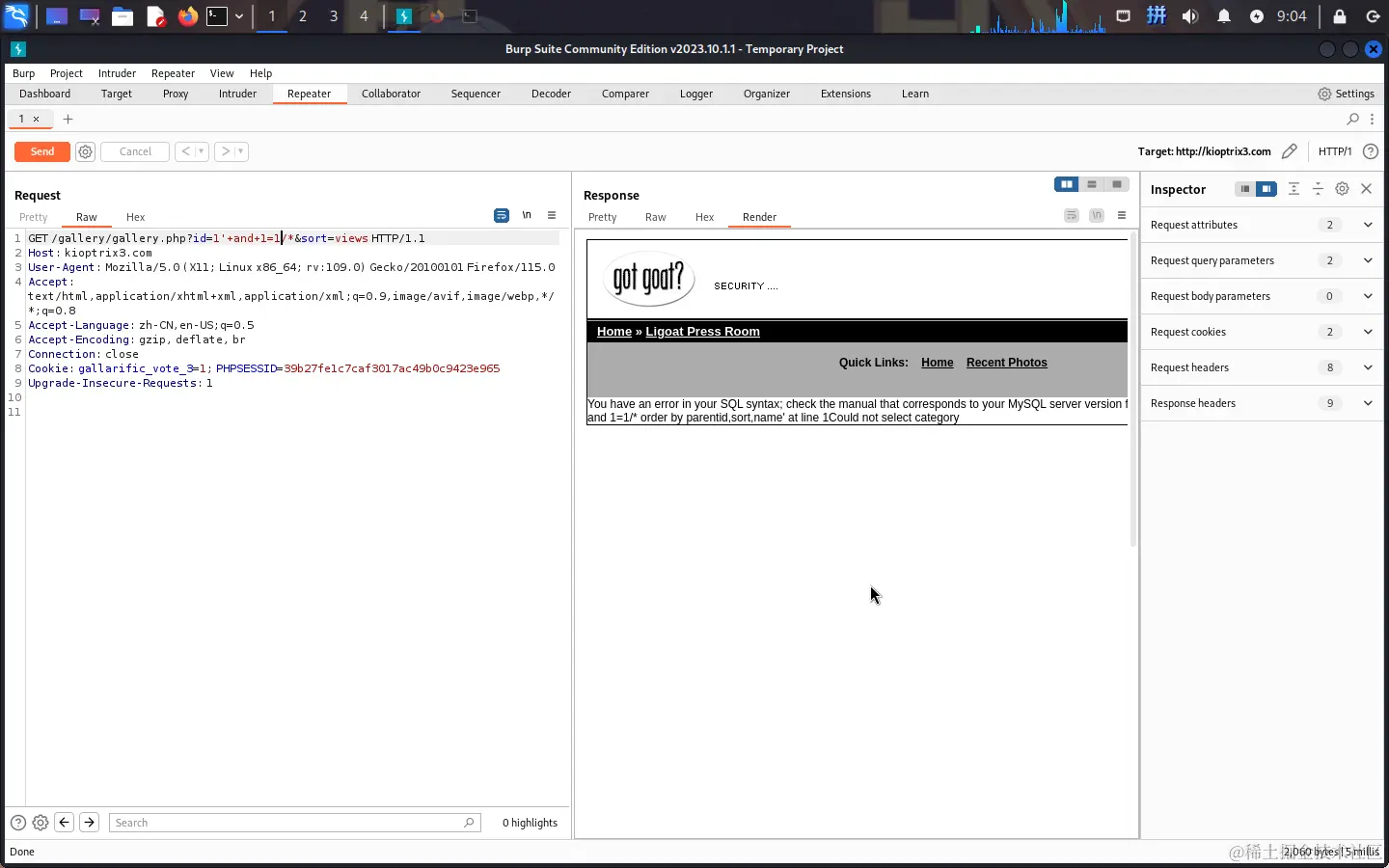
Task: Click the Home quick link
Action: click(937, 363)
